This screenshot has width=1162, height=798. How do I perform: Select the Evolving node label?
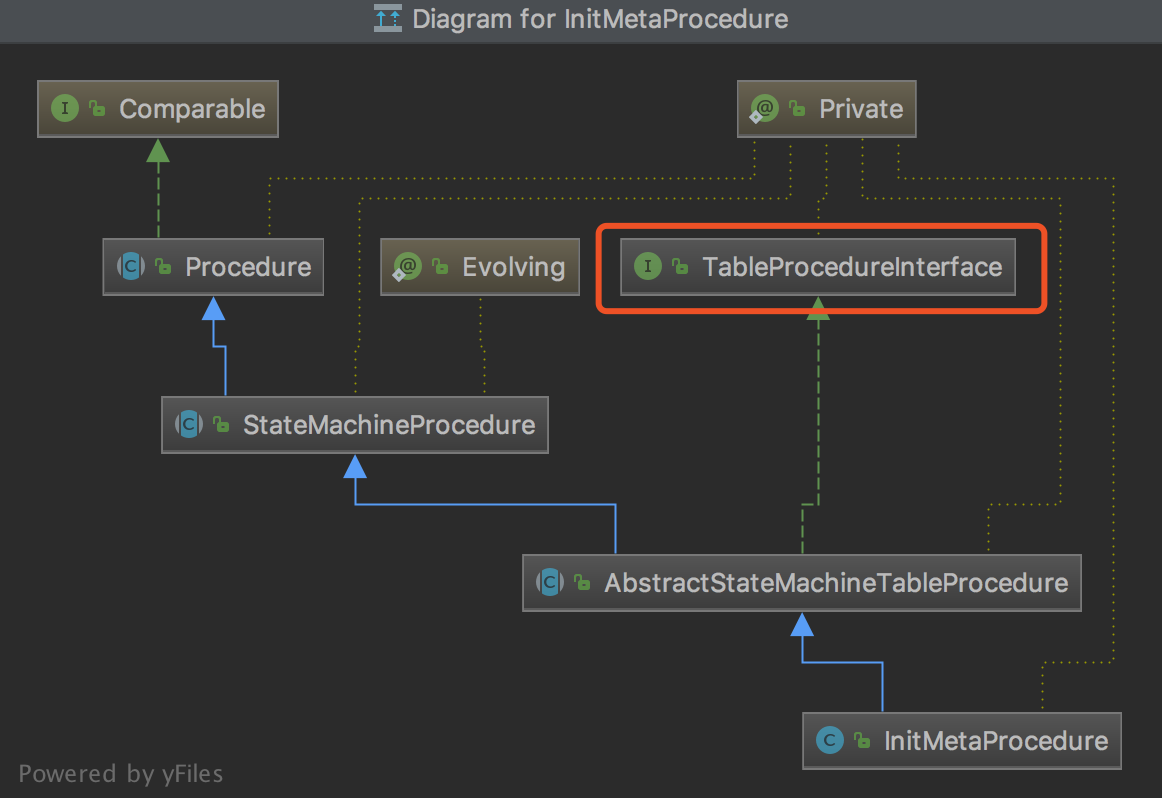[x=513, y=267]
